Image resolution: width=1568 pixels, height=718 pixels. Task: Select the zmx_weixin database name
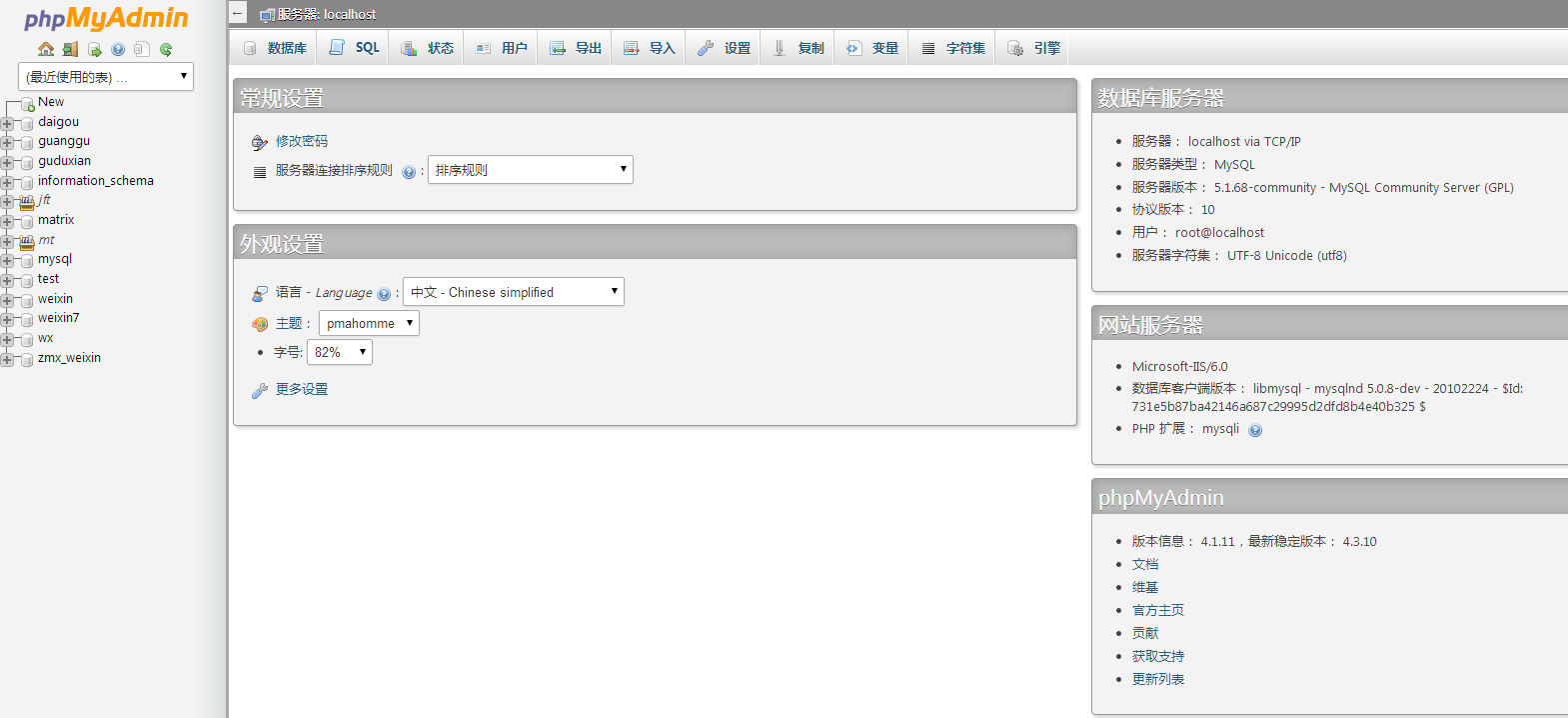coord(70,358)
